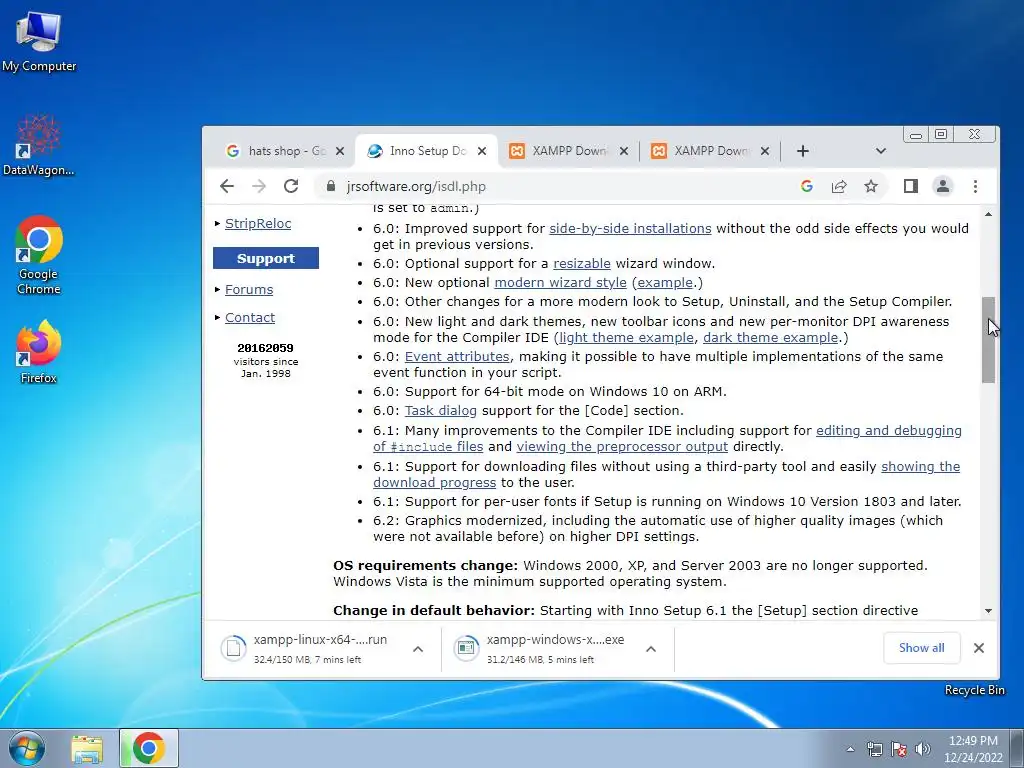Click the network tray icon
1024x768 pixels.
pos(874,750)
